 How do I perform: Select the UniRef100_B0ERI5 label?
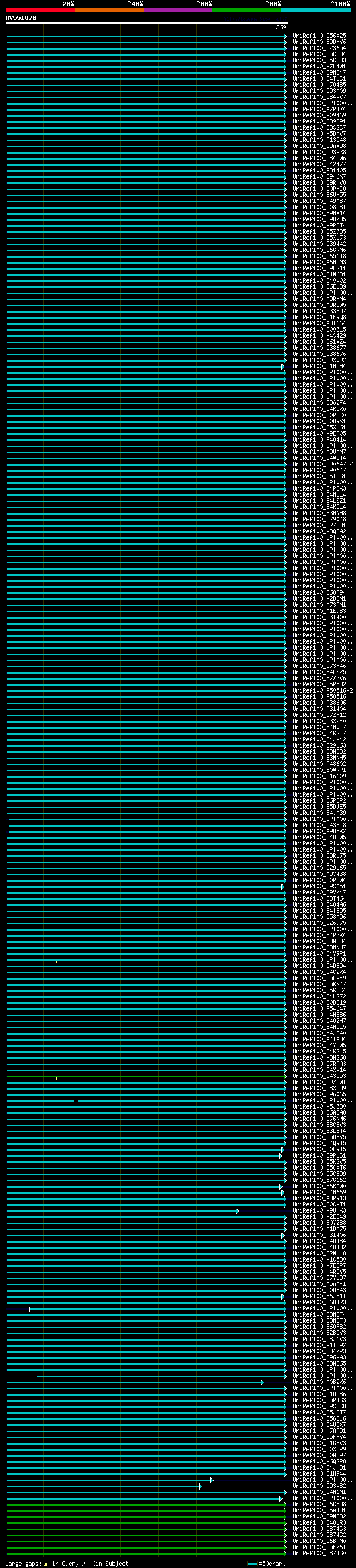(319, 1149)
